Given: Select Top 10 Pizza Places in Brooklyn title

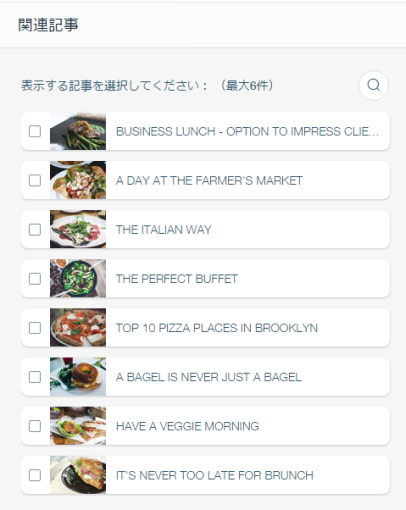Looking at the screenshot, I should (x=217, y=328).
